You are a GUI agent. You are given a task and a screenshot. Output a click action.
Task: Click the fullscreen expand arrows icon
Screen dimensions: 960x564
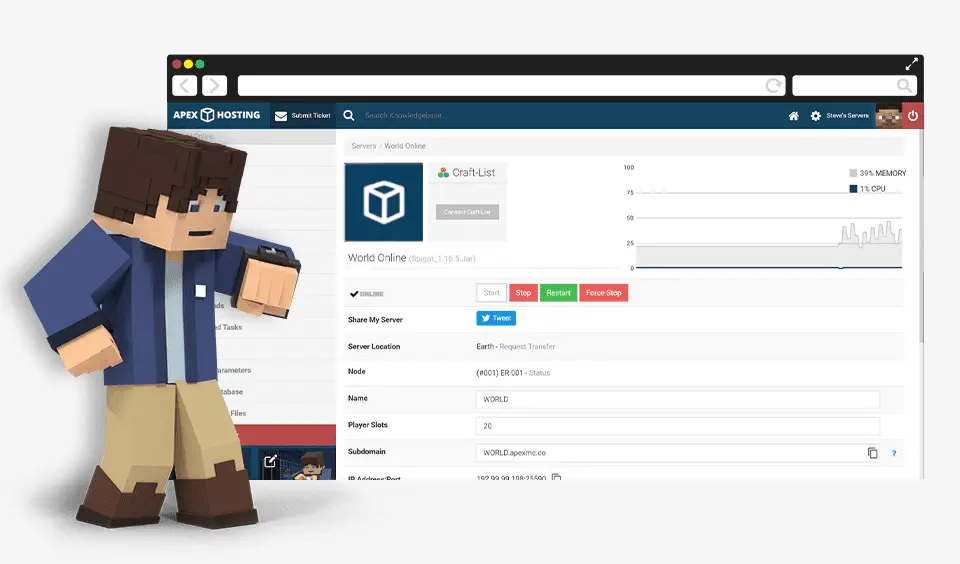912,64
